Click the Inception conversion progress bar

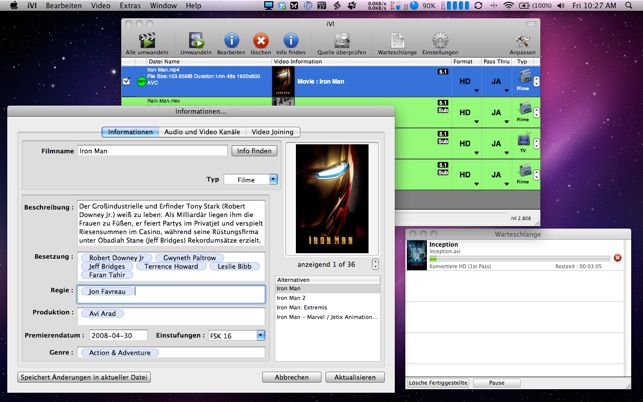coord(520,259)
